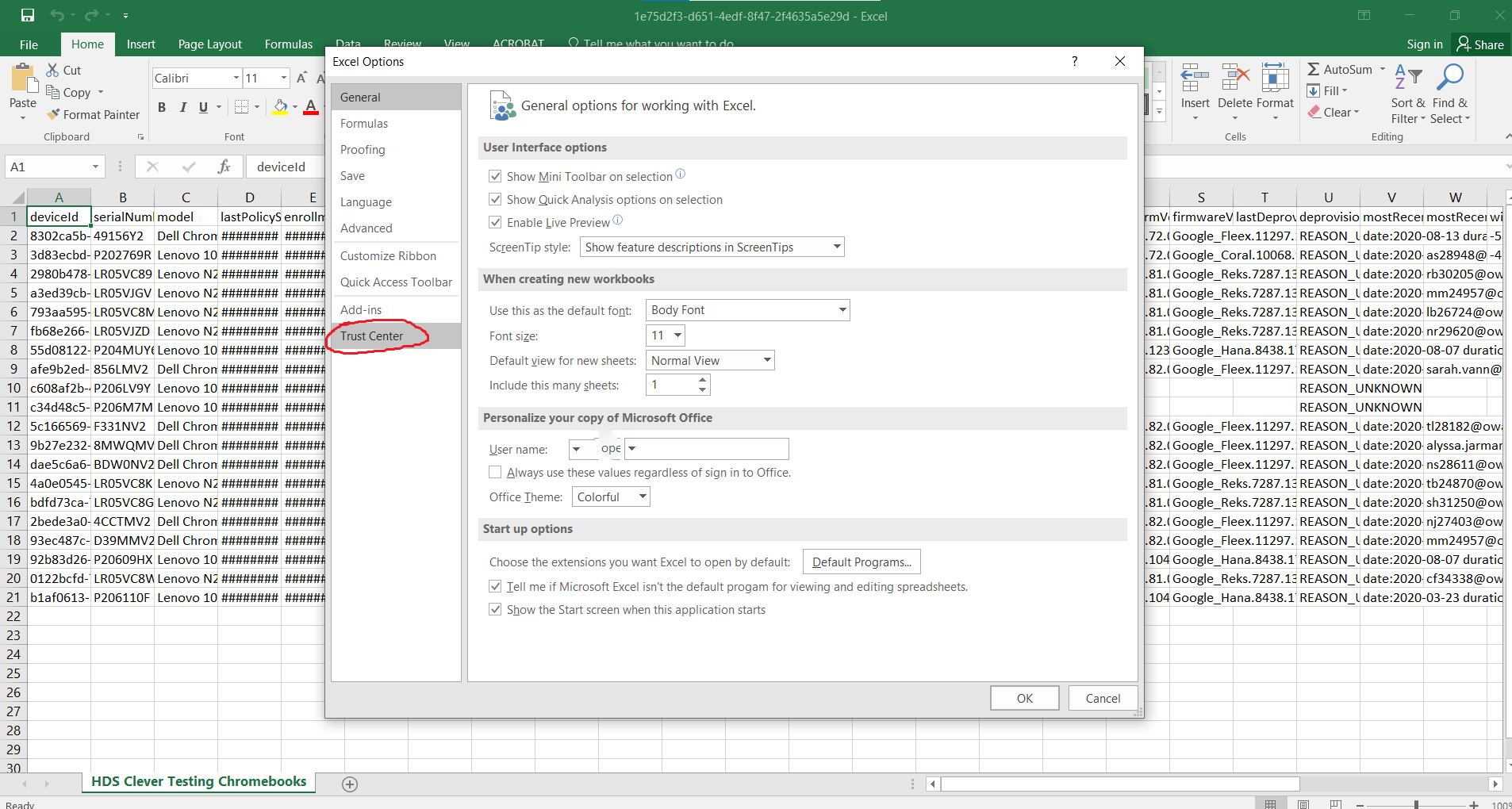Click the Undo arrow icon
This screenshot has height=809, width=1512.
tap(56, 15)
